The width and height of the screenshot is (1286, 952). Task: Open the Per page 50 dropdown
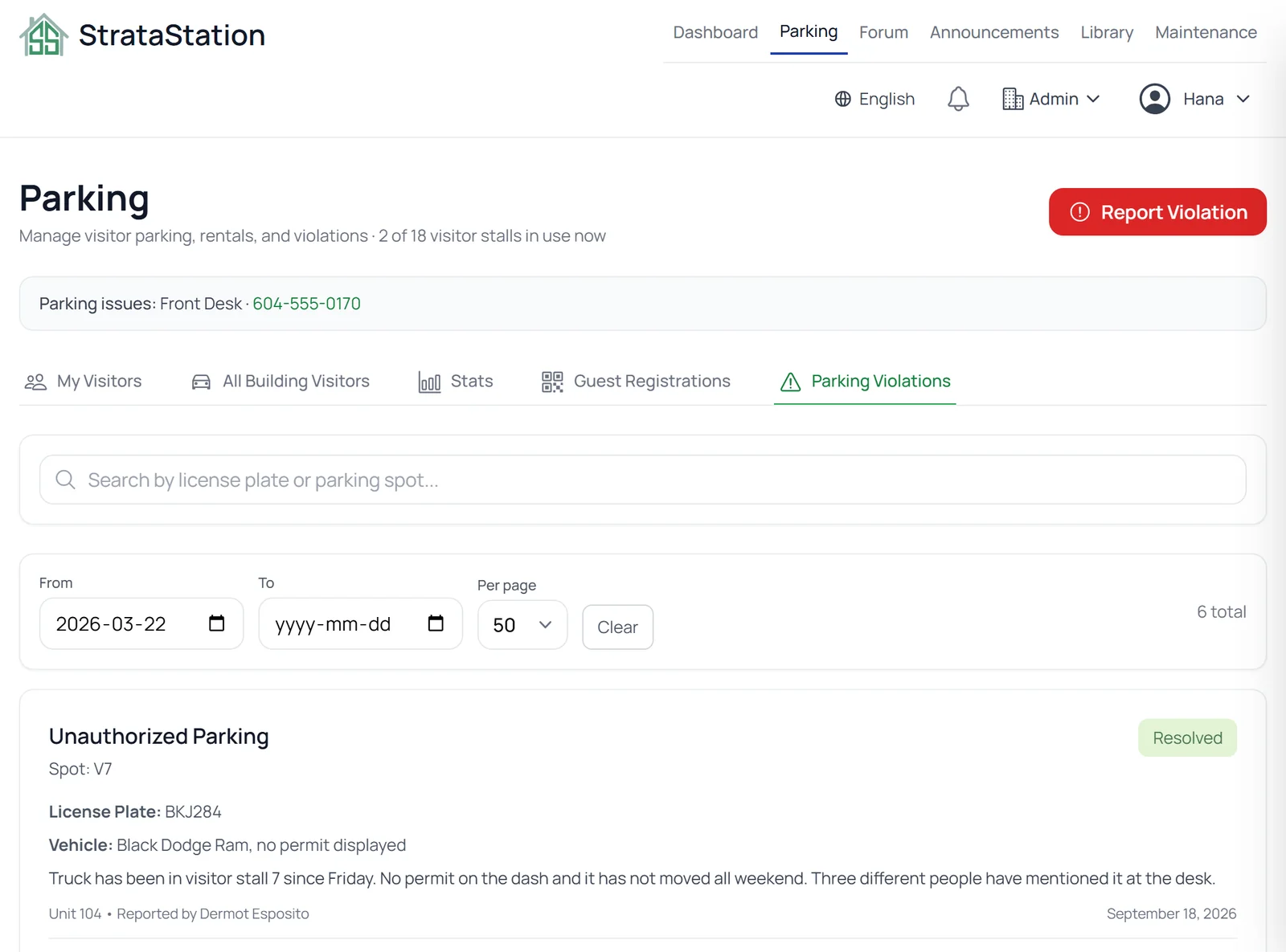[x=522, y=625]
